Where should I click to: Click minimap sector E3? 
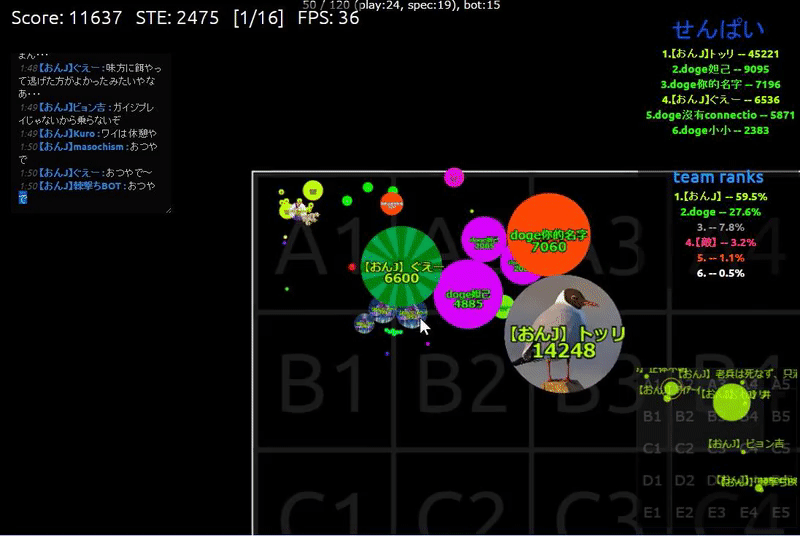click(716, 512)
